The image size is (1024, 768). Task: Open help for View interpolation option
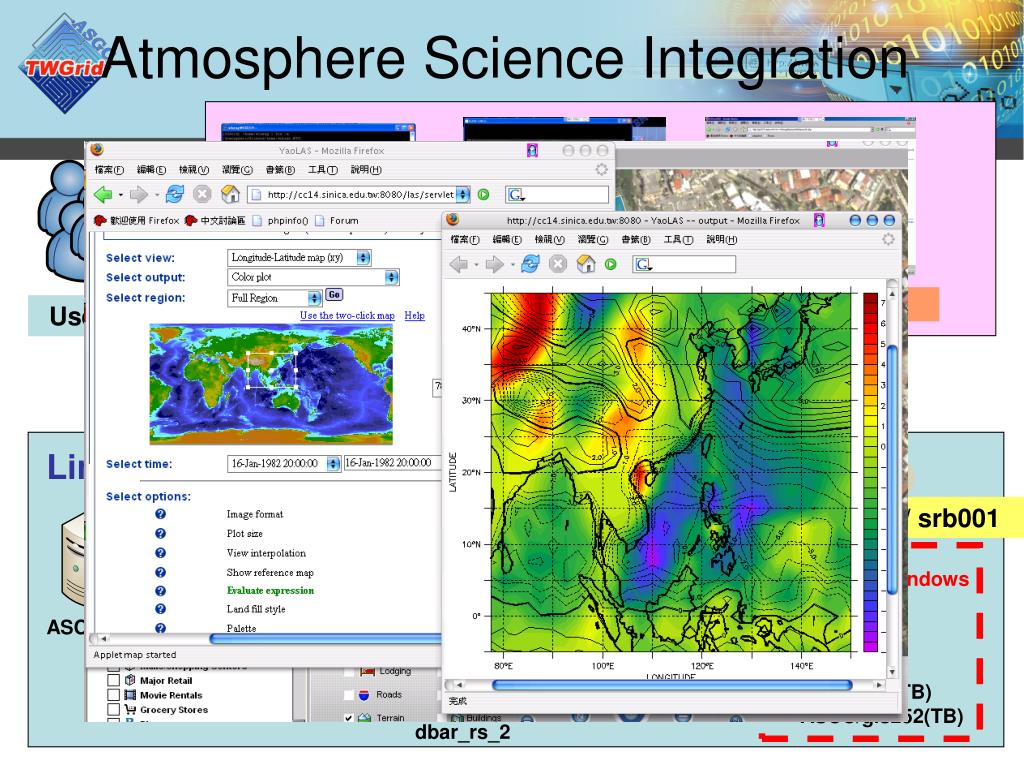pyautogui.click(x=160, y=552)
